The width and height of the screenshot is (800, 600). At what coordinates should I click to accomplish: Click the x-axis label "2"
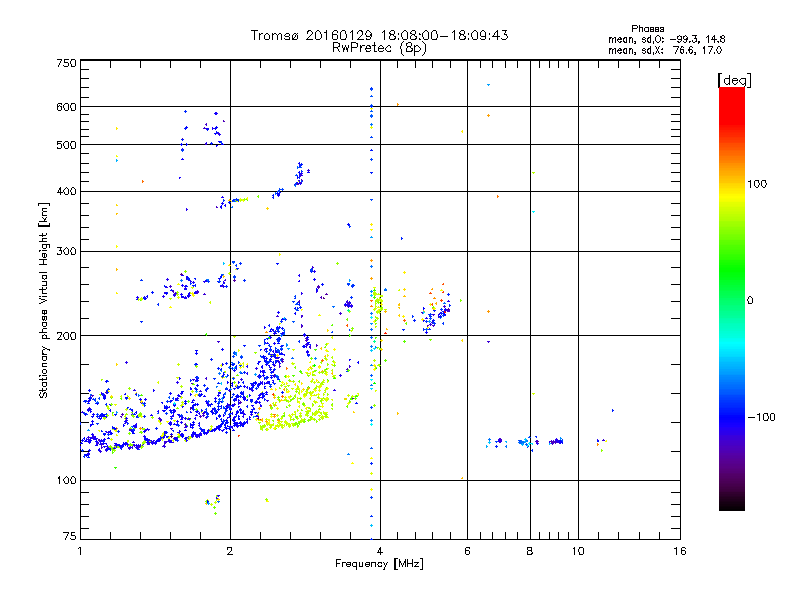[x=230, y=551]
